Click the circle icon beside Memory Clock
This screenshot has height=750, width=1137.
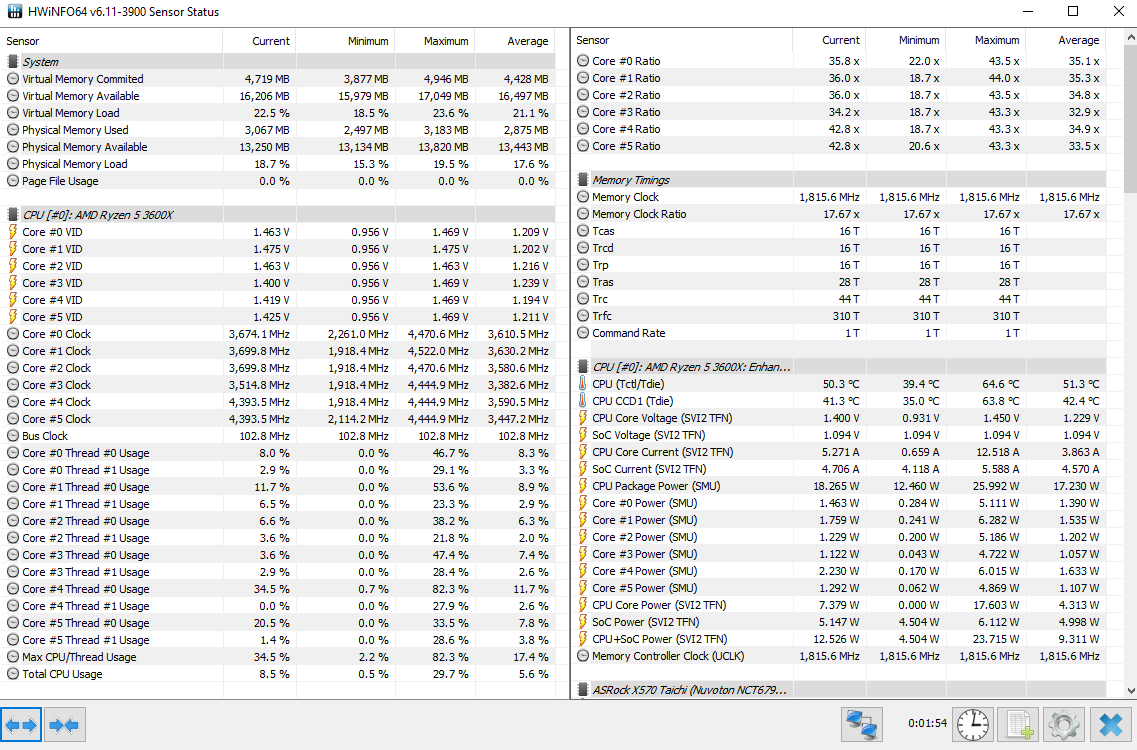(583, 197)
